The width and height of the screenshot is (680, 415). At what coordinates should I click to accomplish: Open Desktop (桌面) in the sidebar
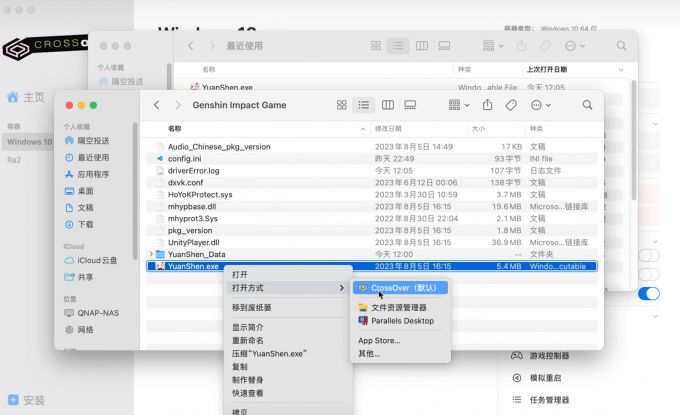click(x=79, y=191)
